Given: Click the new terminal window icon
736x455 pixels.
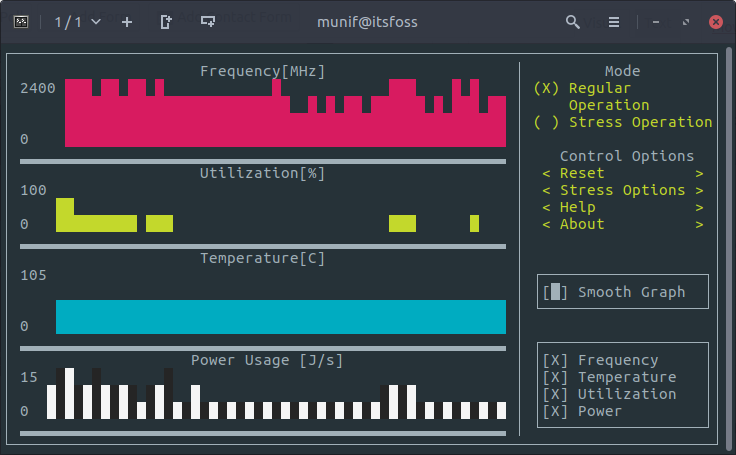Looking at the screenshot, I should click(208, 21).
